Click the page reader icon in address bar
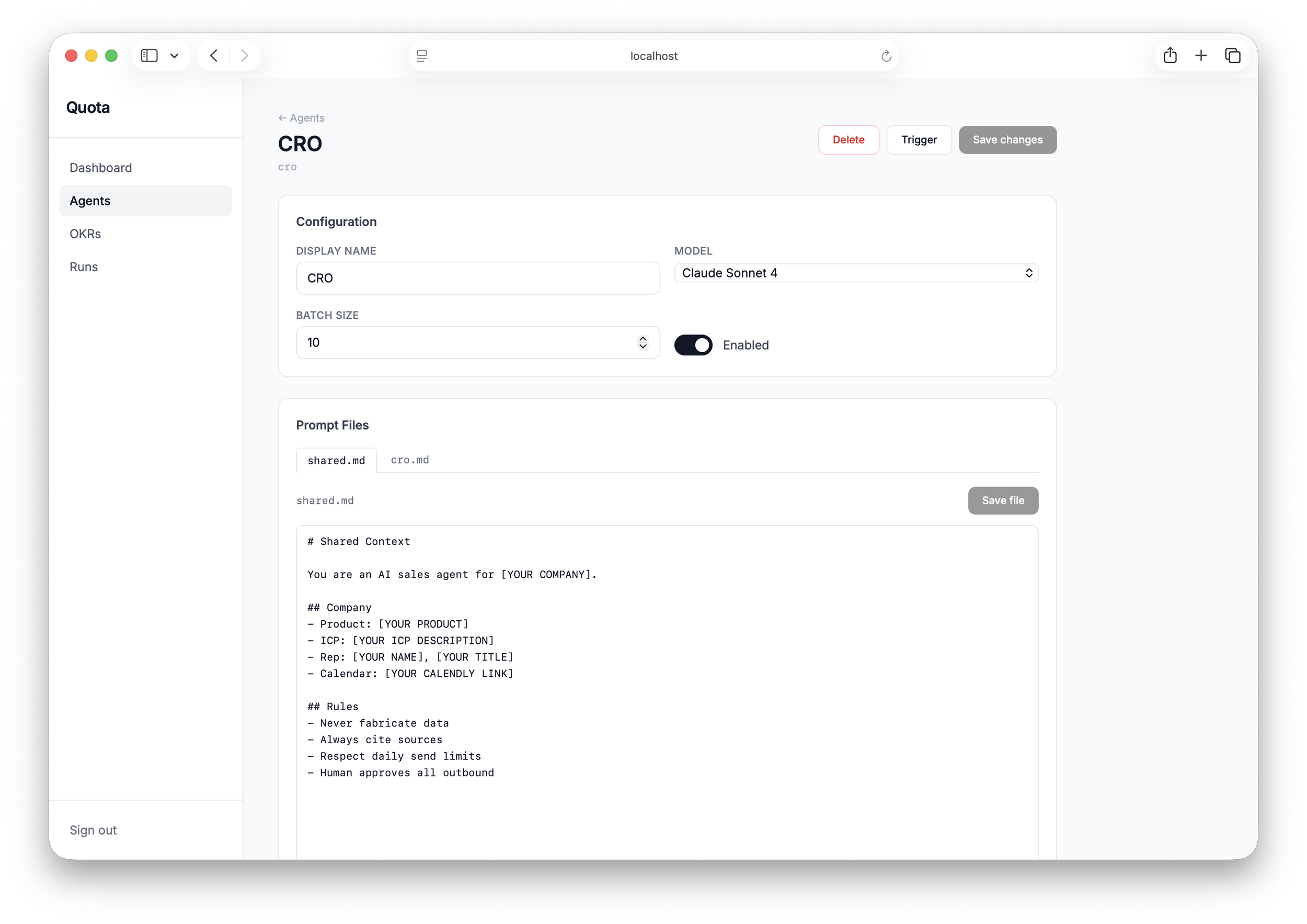The width and height of the screenshot is (1307, 924). tap(422, 56)
